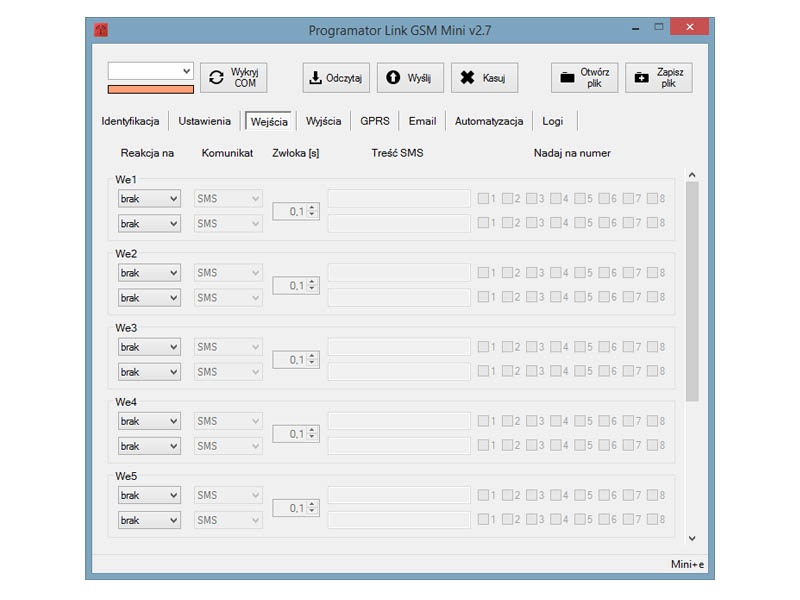This screenshot has height=600, width=800.
Task: Open We2 second SMS Komunikat dropdown
Action: point(228,297)
